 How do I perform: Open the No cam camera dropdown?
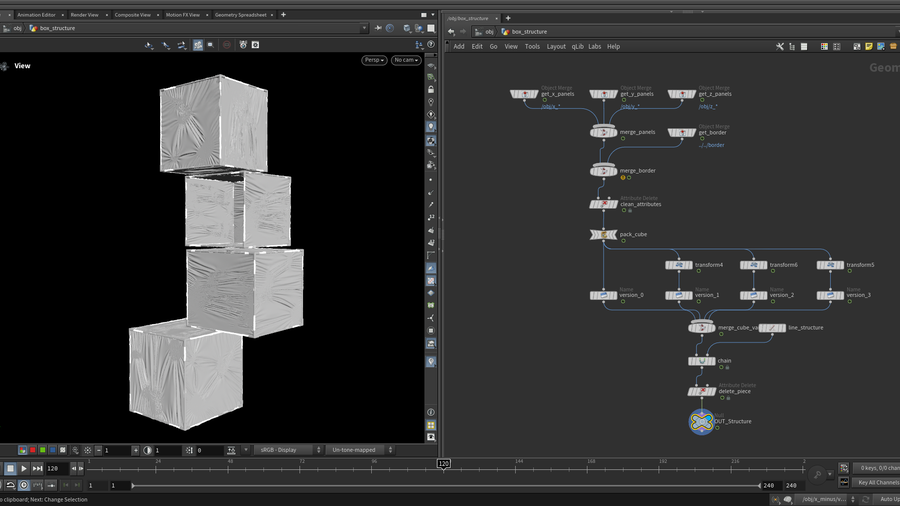(405, 60)
